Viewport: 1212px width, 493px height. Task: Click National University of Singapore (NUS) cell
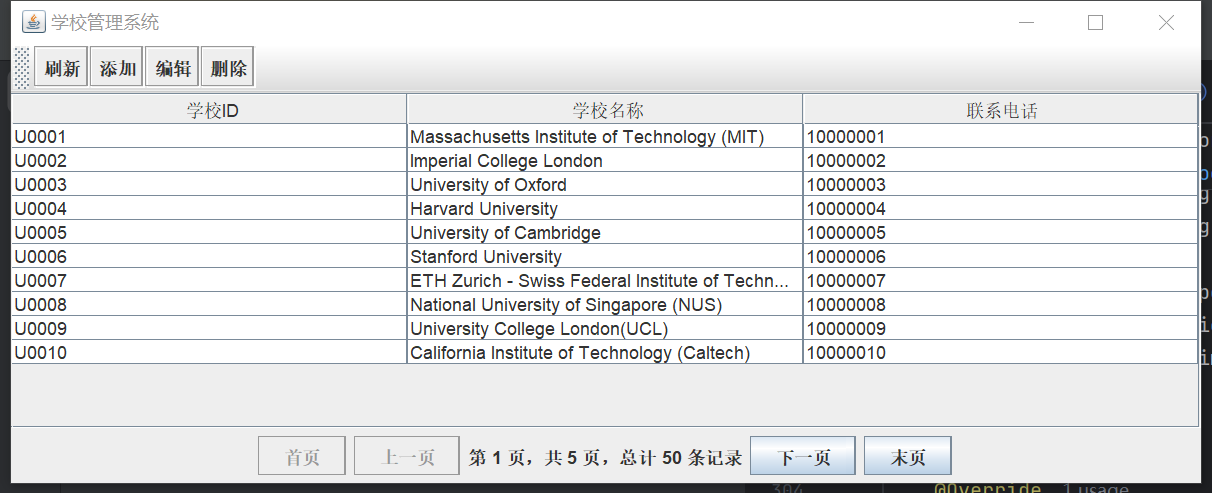(x=604, y=305)
